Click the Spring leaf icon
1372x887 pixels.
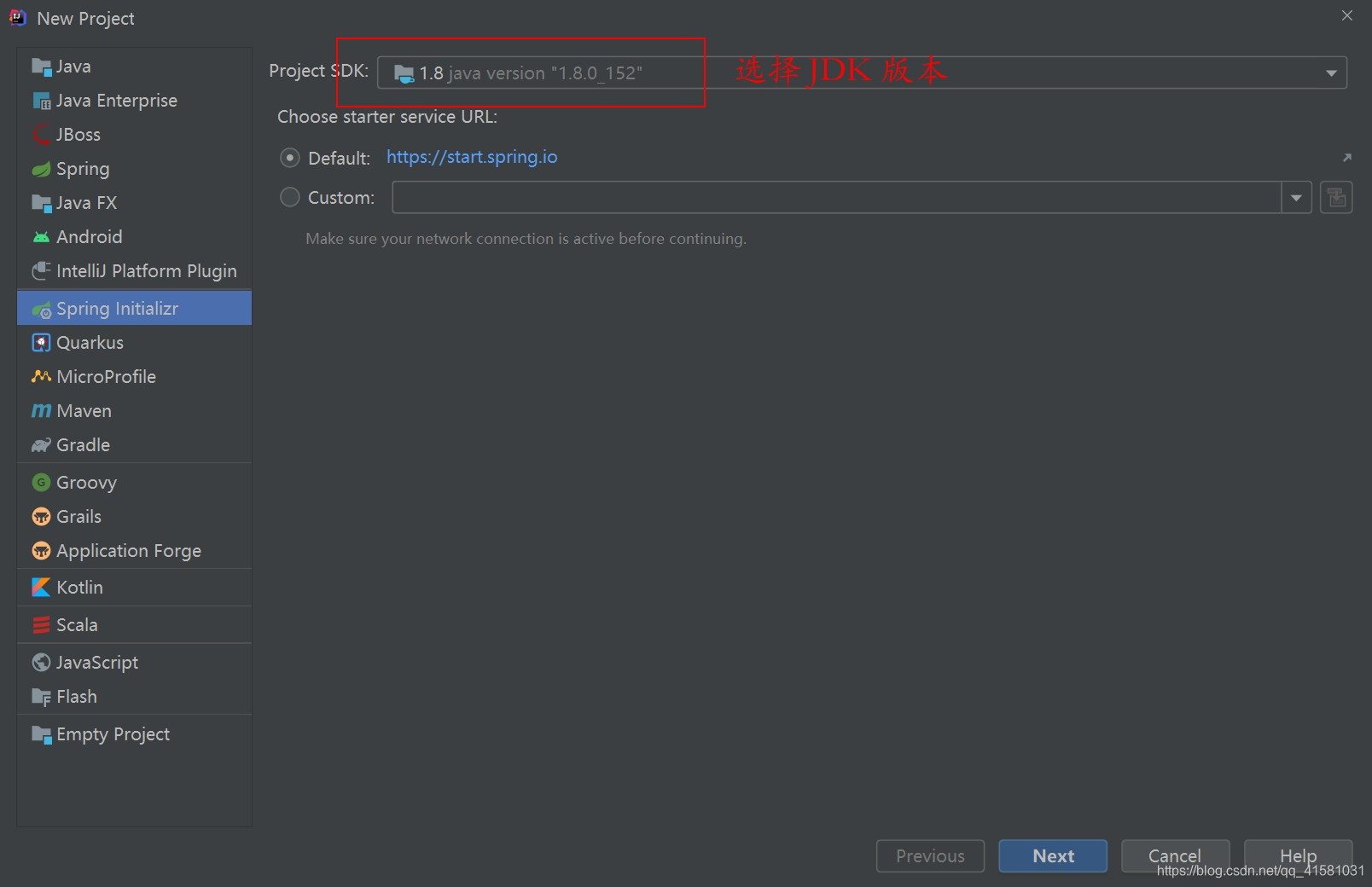click(41, 169)
